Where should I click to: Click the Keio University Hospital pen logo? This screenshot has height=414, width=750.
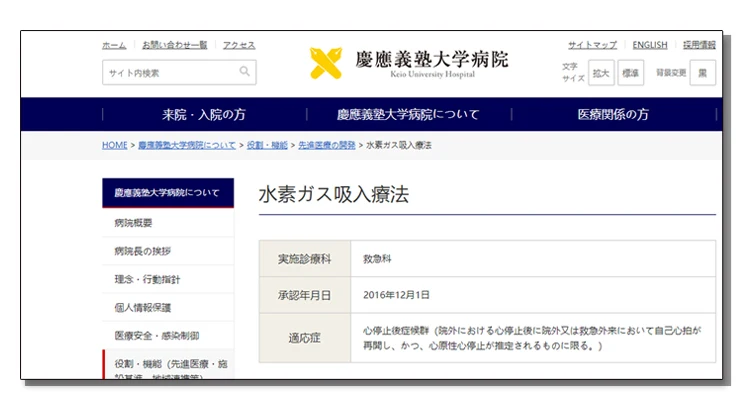tap(326, 63)
